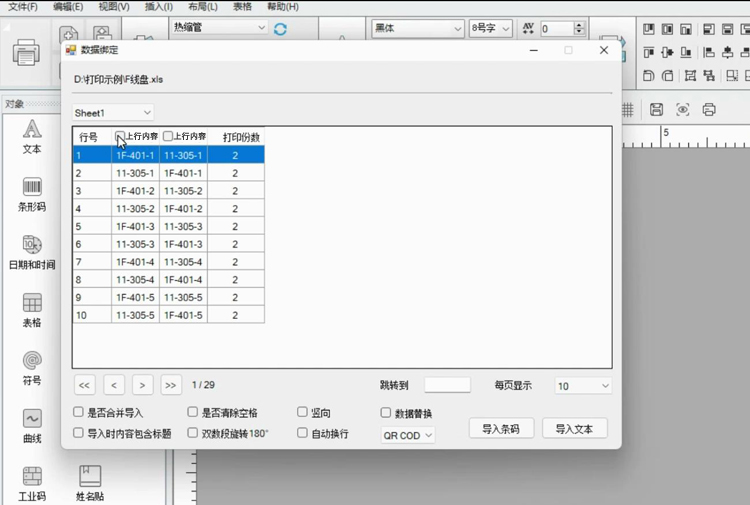The image size is (750, 505).
Task: Open the 每页显示 rows-per-page dropdown
Action: coord(583,386)
